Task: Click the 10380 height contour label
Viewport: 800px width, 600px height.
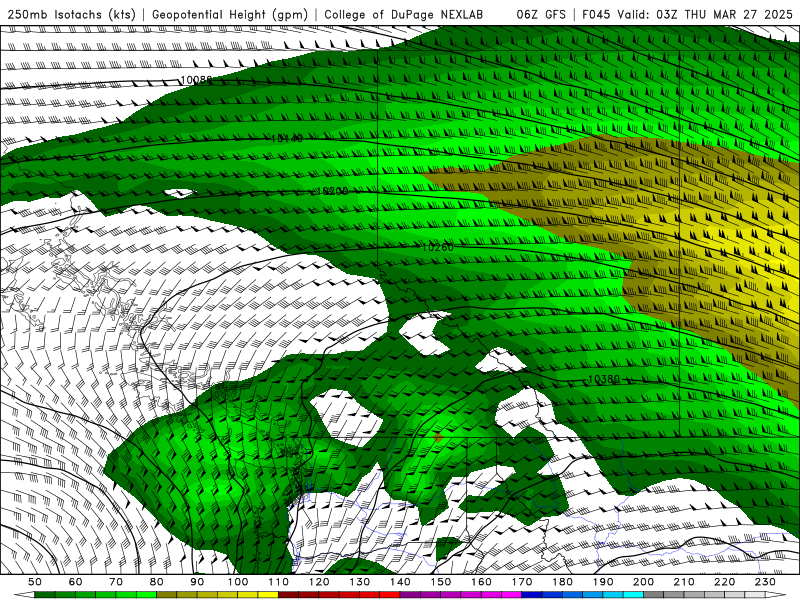Action: click(604, 379)
